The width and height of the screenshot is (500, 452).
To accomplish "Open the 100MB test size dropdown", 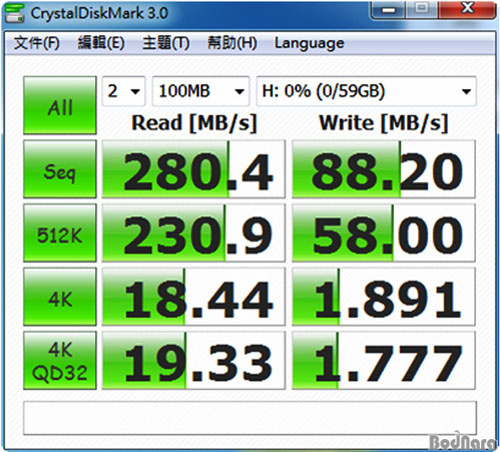I will [x=201, y=91].
